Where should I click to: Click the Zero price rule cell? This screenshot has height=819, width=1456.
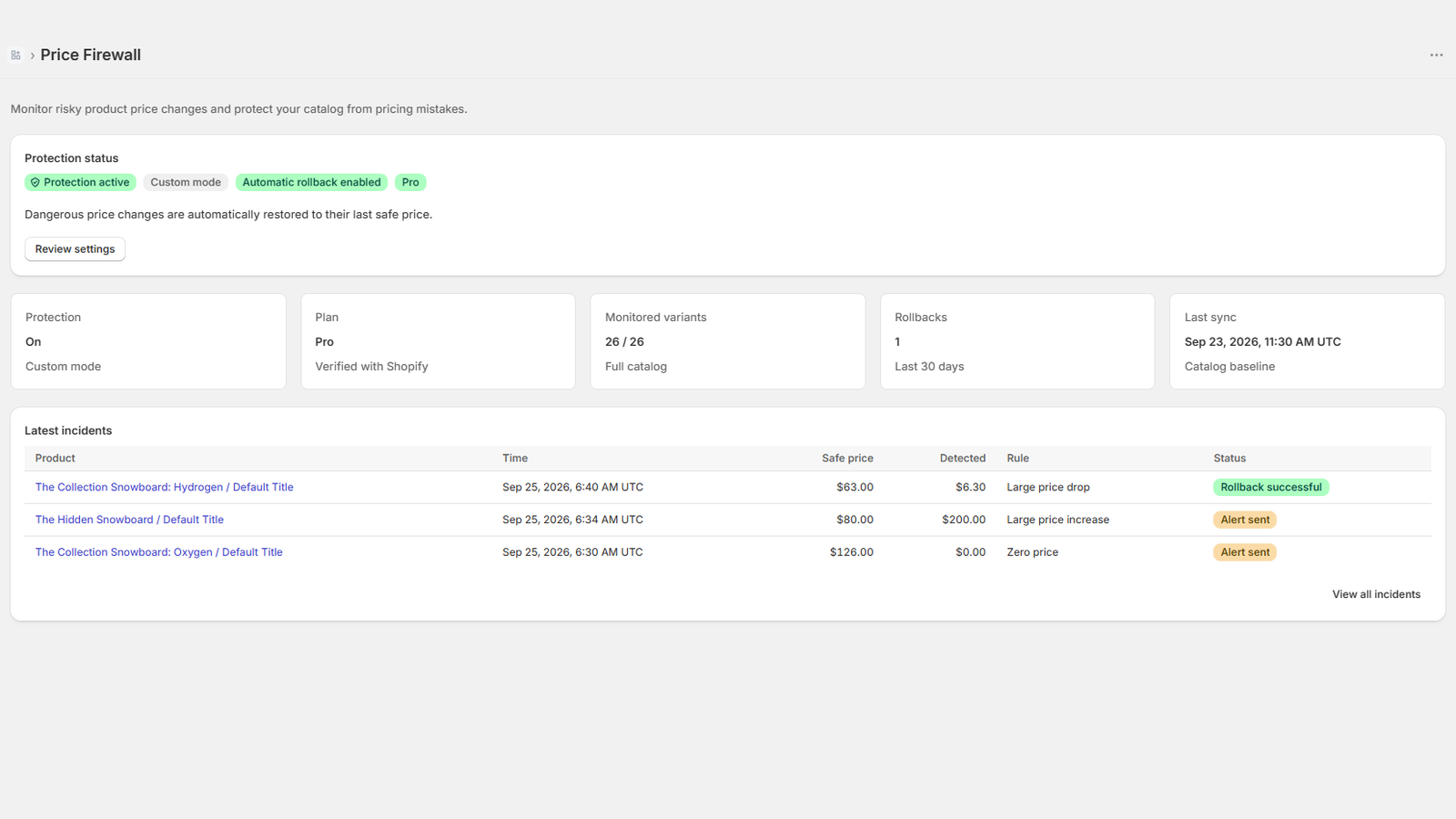(1032, 552)
